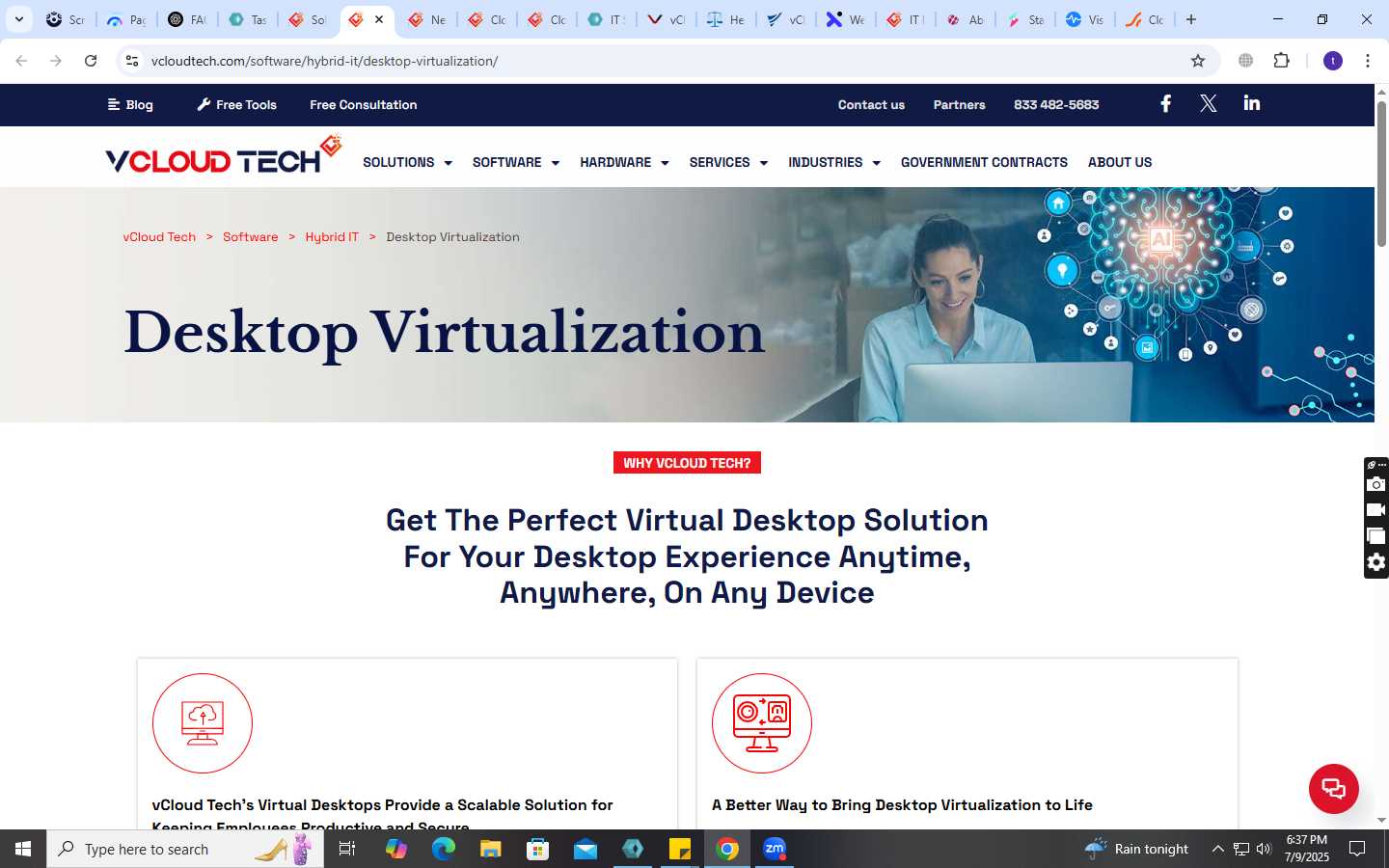
Task: Close the current active browser tab
Action: (x=379, y=19)
